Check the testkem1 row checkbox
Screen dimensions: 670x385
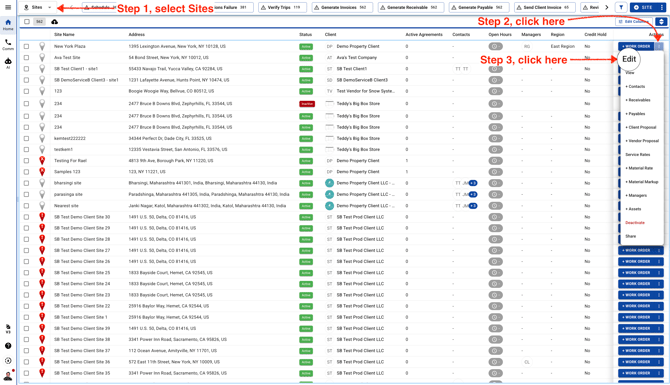coord(26,150)
